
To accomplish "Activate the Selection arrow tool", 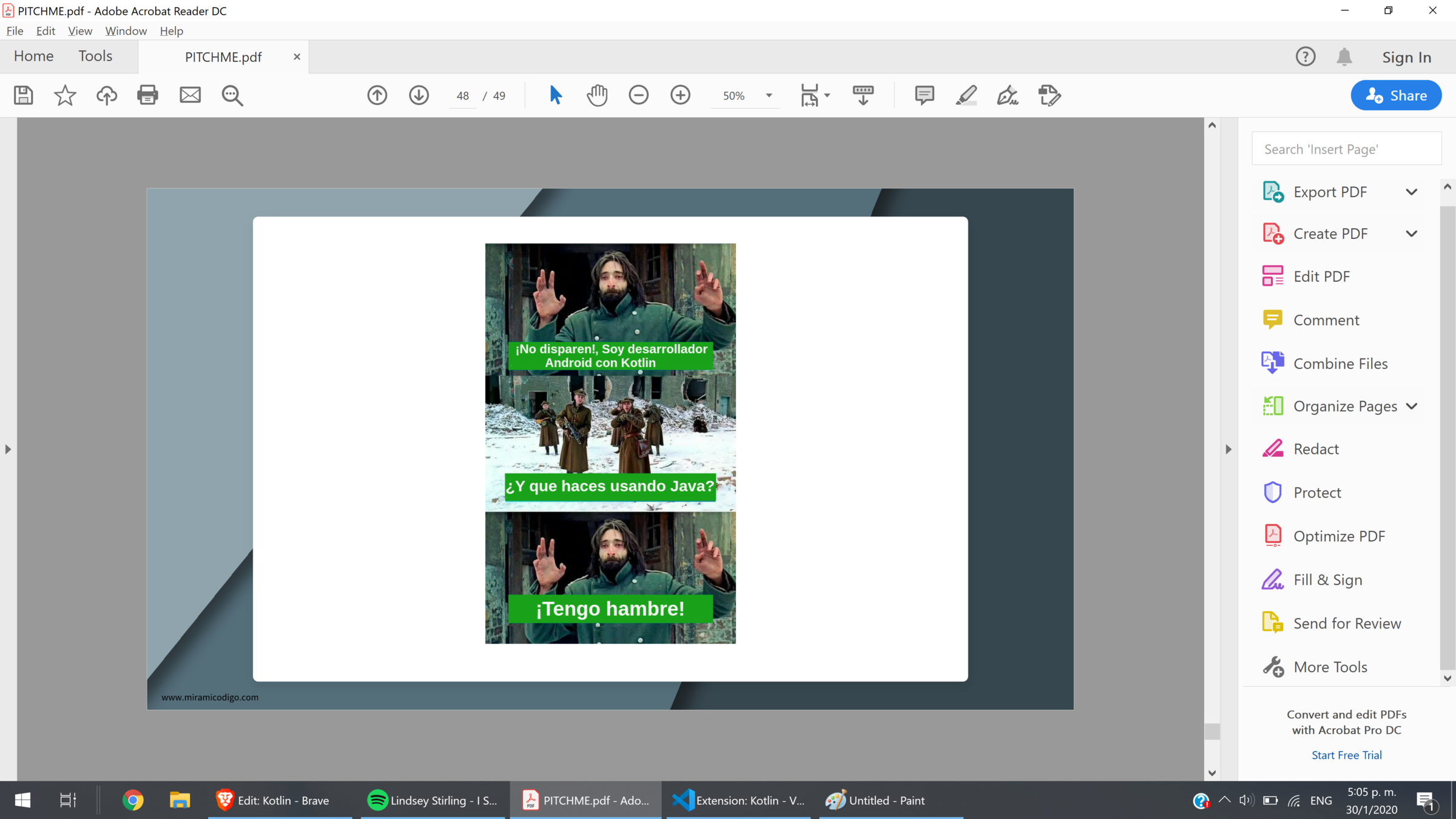I will tap(555, 95).
